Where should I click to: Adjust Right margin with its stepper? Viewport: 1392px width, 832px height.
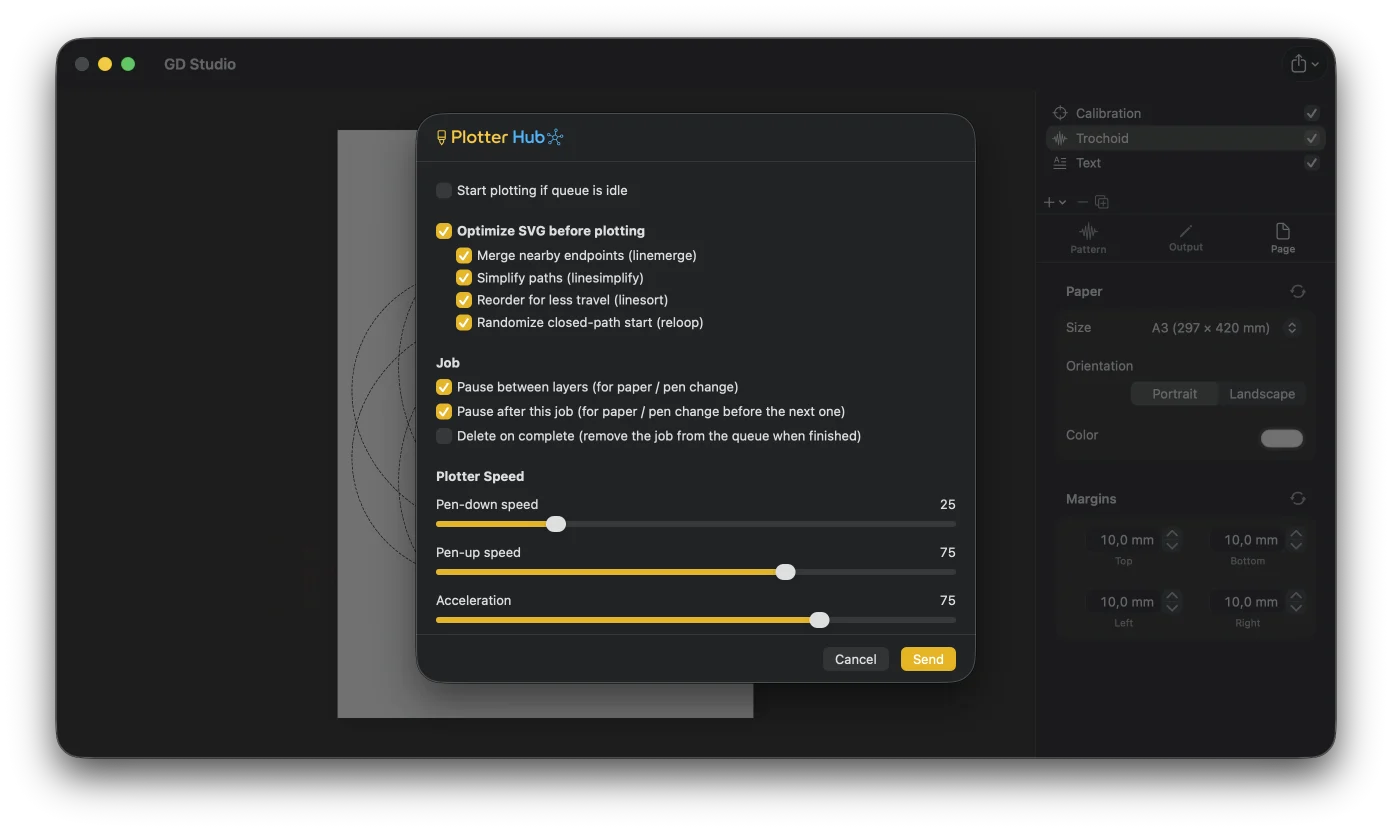[1296, 602]
